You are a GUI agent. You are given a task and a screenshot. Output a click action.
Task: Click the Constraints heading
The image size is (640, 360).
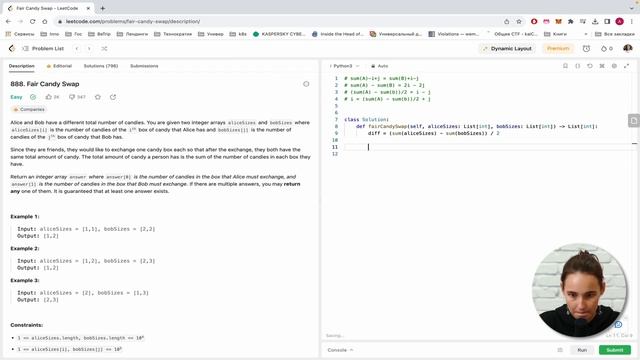[27, 325]
